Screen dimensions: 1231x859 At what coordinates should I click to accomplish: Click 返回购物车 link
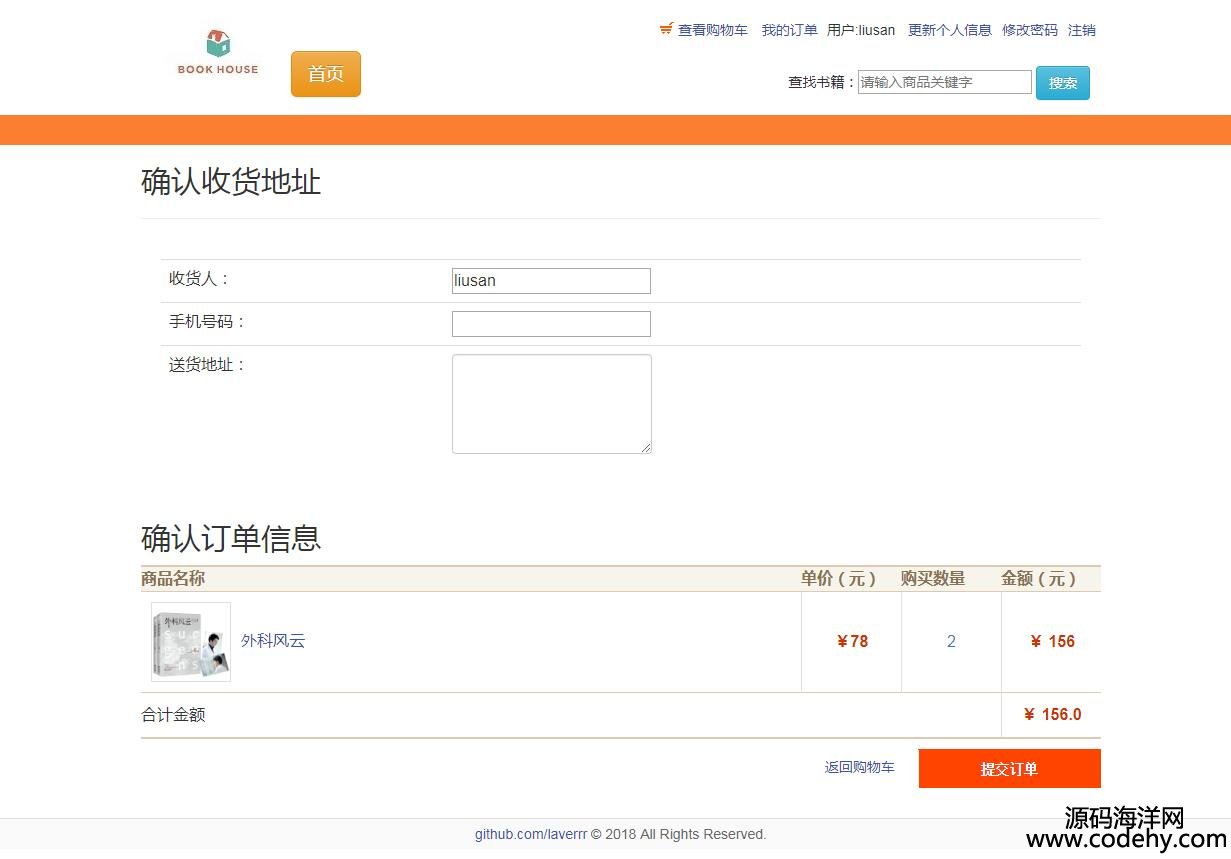(x=859, y=768)
